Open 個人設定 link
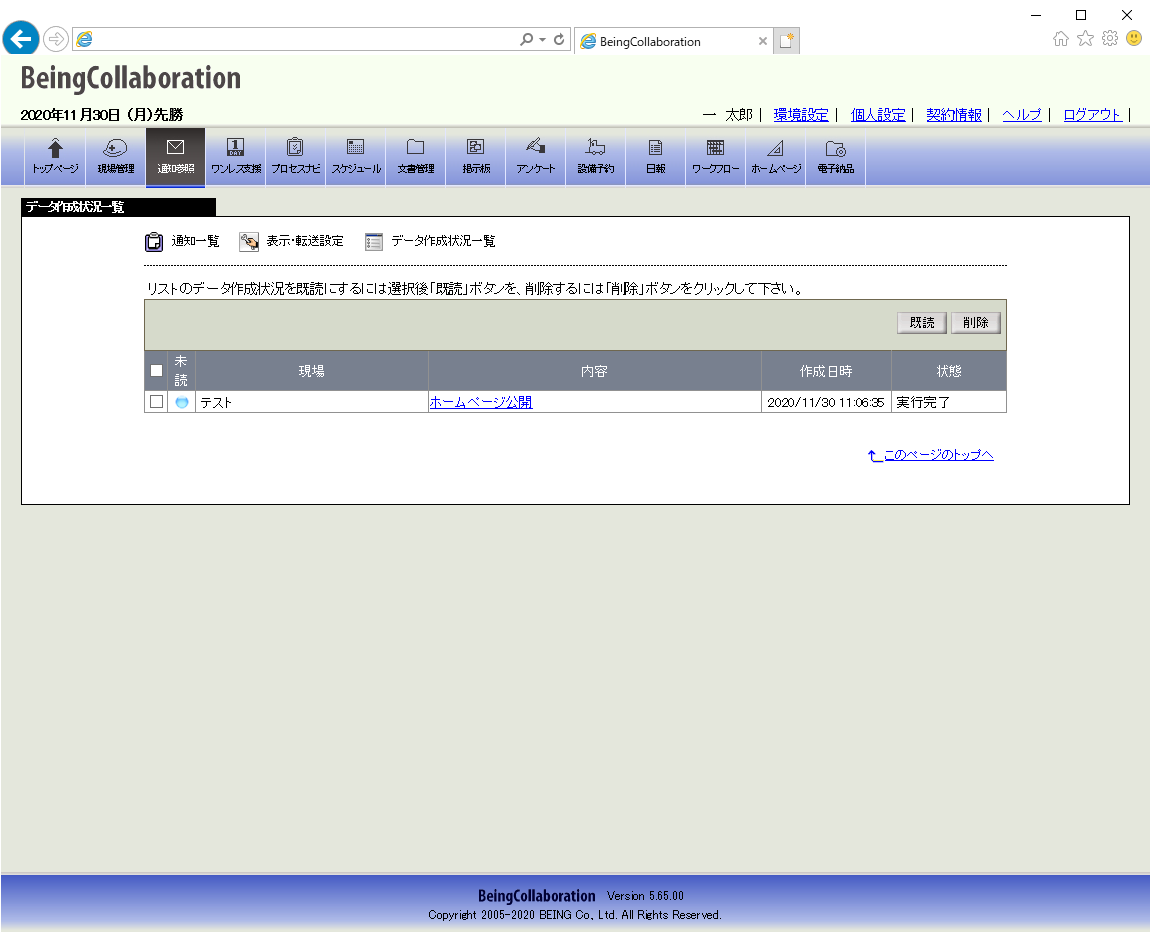 [x=878, y=115]
